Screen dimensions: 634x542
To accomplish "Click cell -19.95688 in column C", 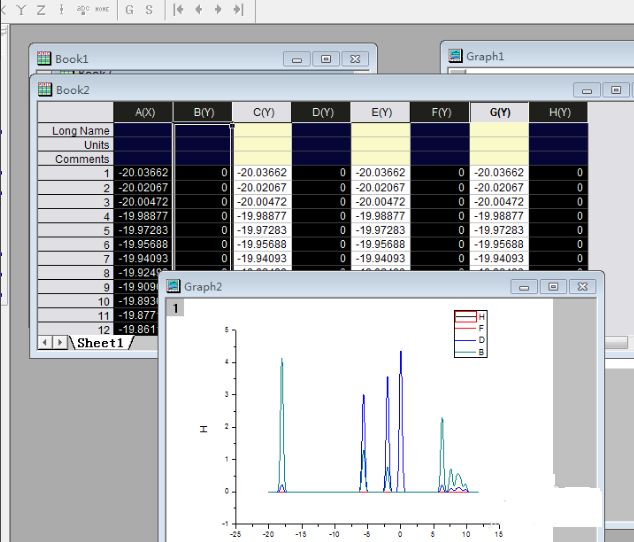I will click(x=262, y=244).
